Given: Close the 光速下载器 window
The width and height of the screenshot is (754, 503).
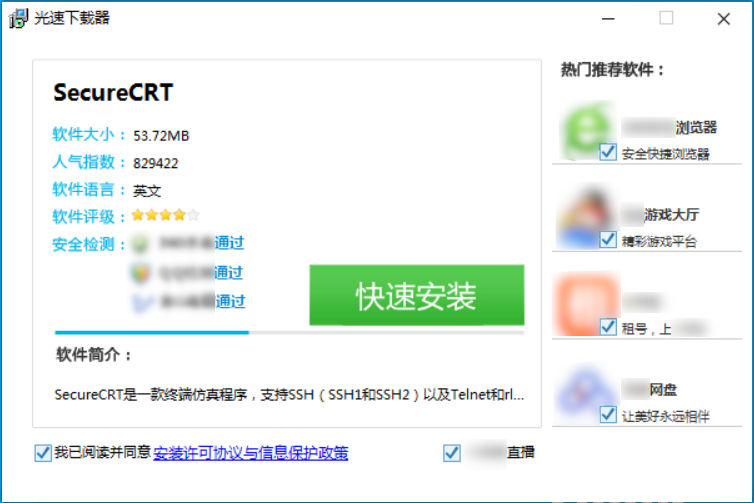Looking at the screenshot, I should click(724, 19).
